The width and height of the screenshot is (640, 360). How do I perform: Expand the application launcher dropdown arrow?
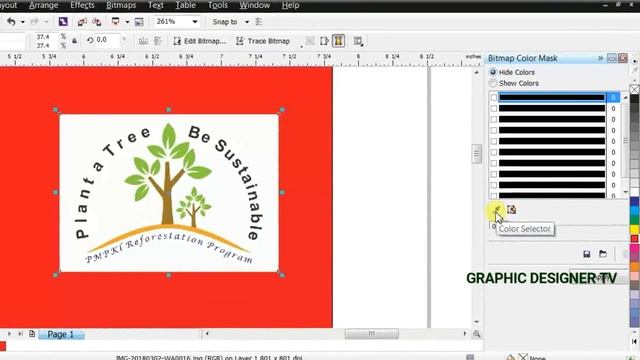point(127,22)
